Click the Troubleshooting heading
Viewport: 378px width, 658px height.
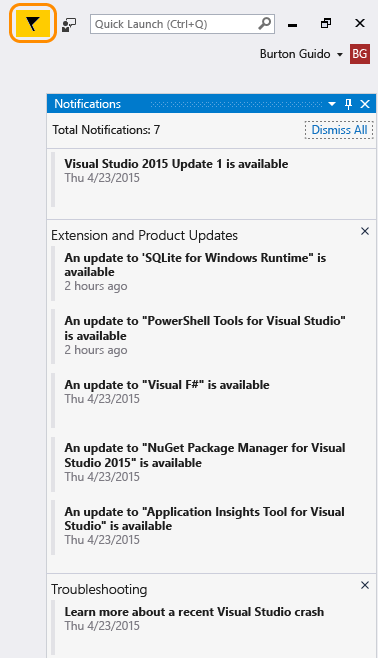click(99, 590)
